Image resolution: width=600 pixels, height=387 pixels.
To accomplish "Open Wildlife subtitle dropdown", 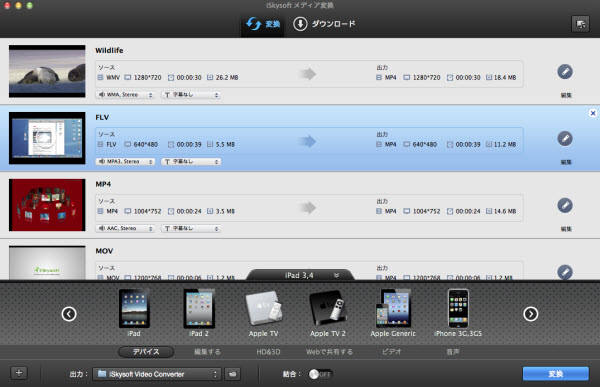I will pyautogui.click(x=191, y=95).
